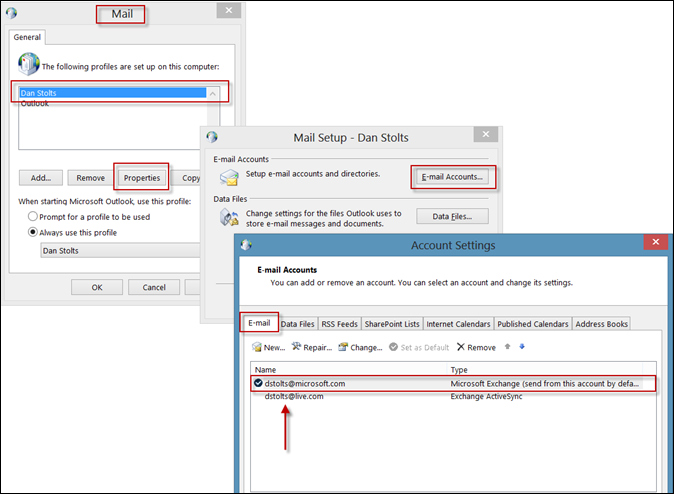Click the profiles globe icon in Mail
The width and height of the screenshot is (674, 494).
click(x=29, y=64)
